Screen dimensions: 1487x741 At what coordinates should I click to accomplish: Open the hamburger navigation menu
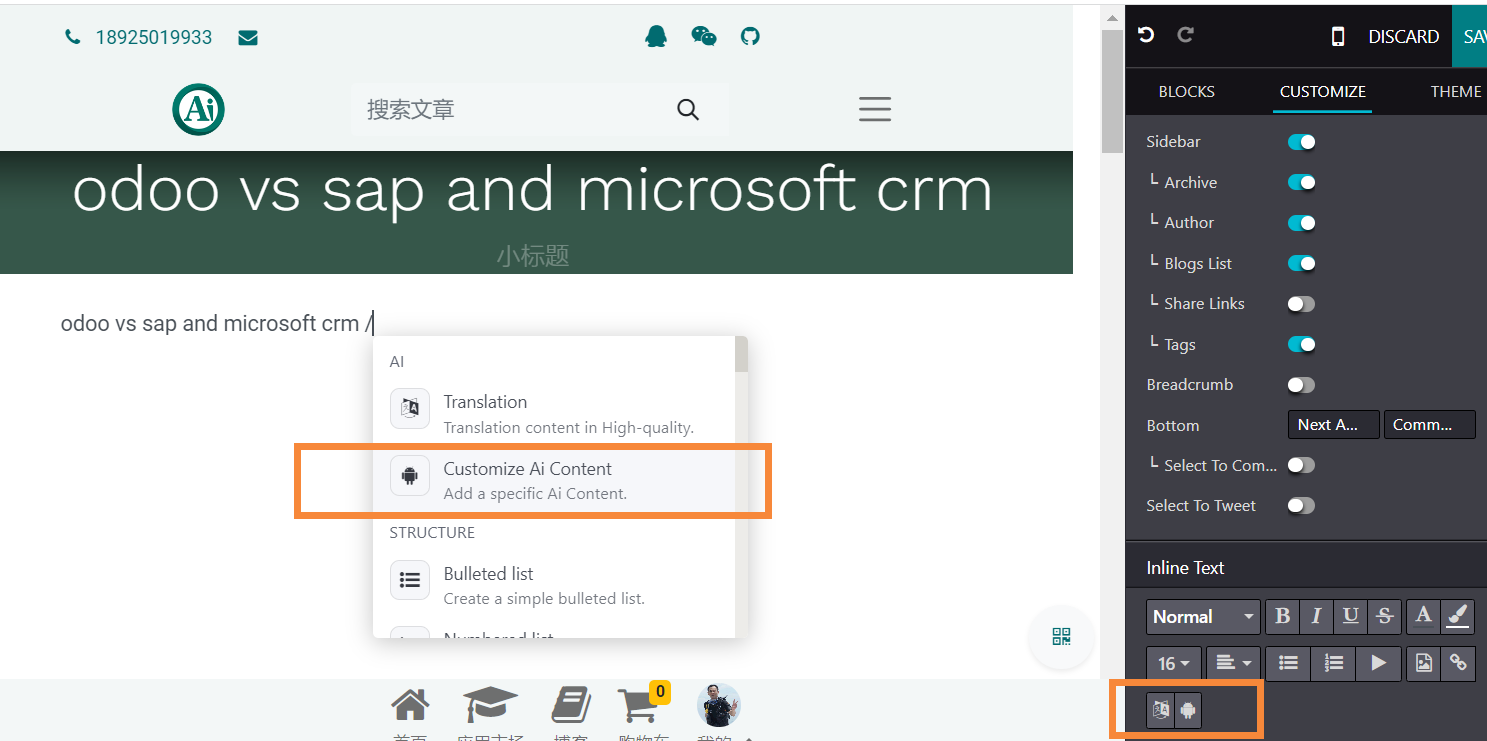(875, 109)
